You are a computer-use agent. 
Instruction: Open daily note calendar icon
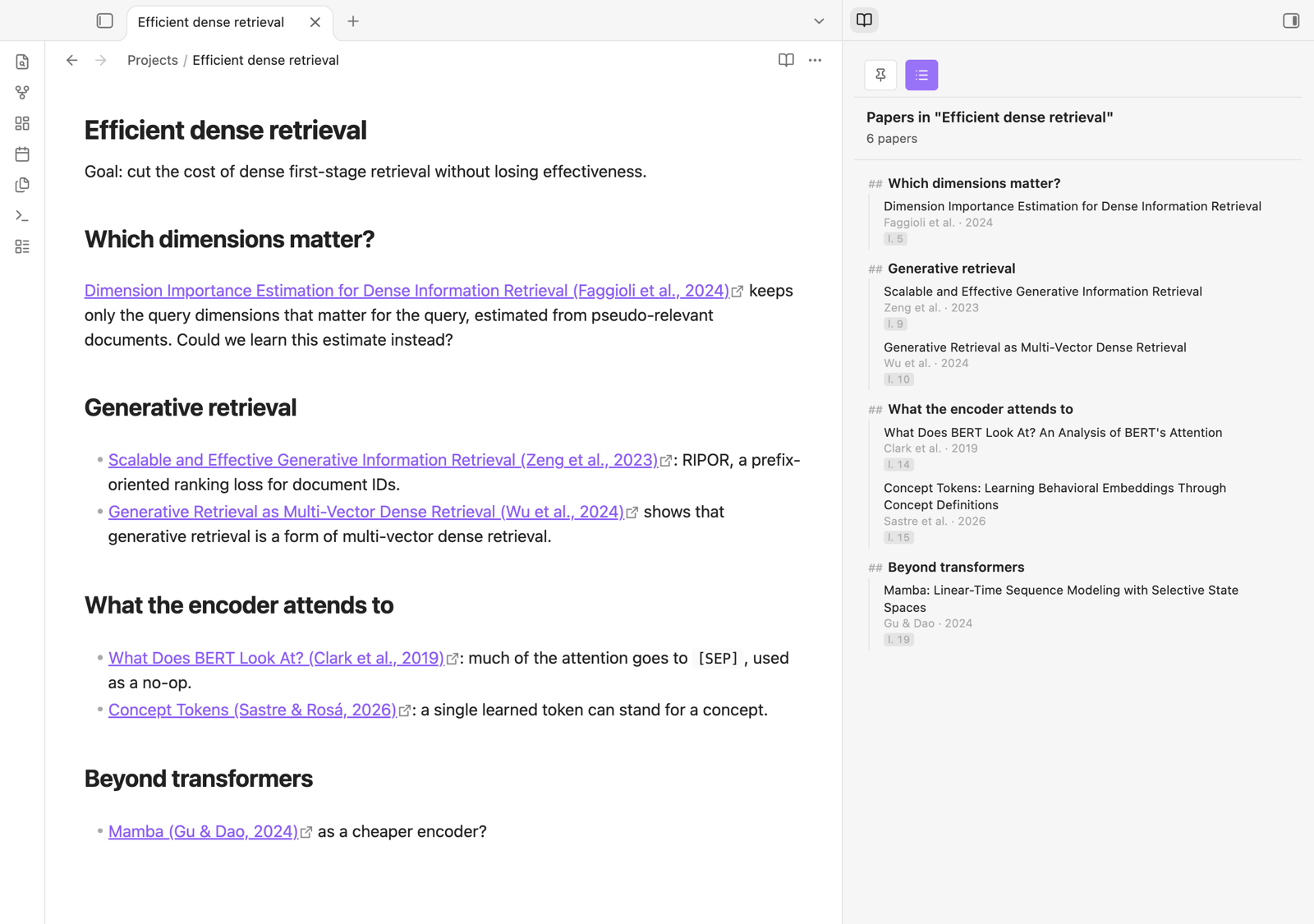click(22, 154)
